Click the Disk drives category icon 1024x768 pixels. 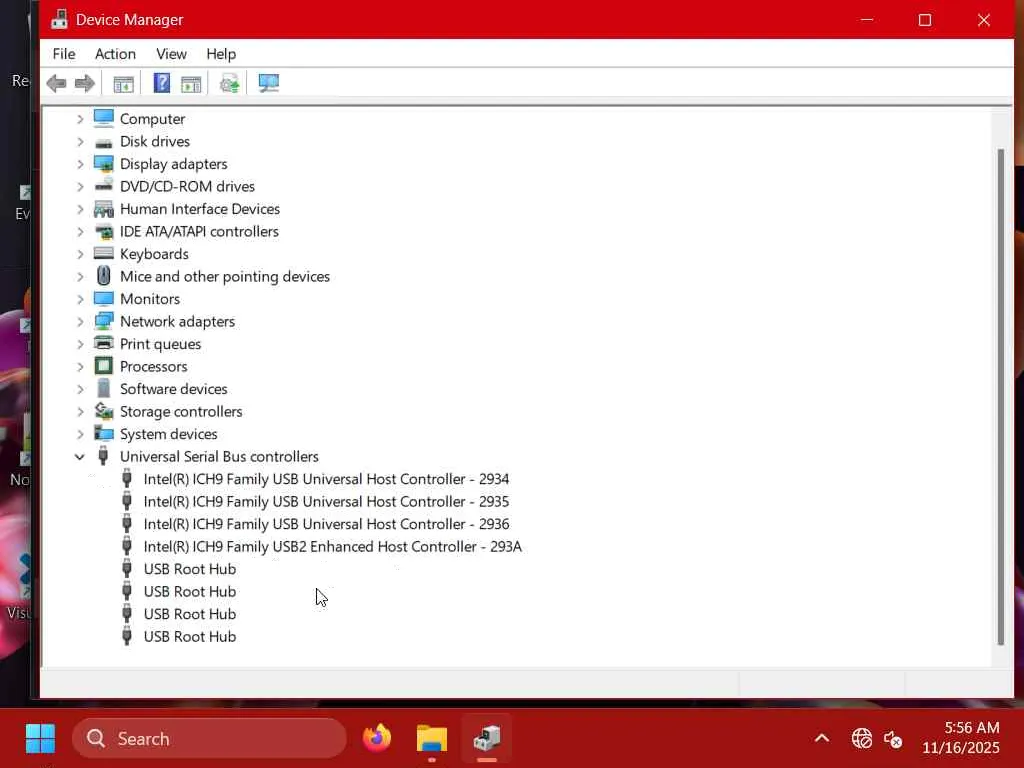pyautogui.click(x=103, y=142)
